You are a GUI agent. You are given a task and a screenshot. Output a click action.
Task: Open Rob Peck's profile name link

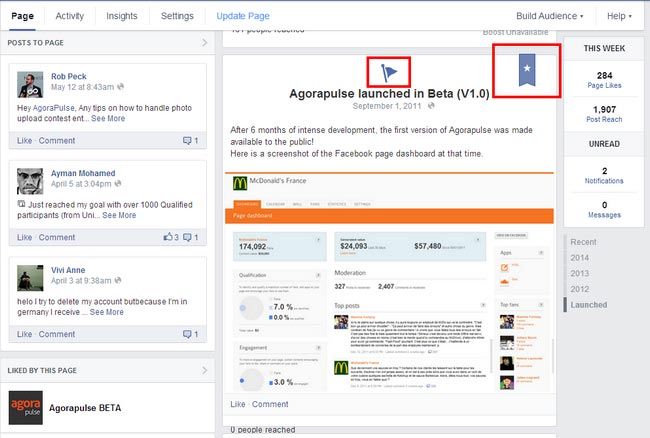click(x=68, y=76)
